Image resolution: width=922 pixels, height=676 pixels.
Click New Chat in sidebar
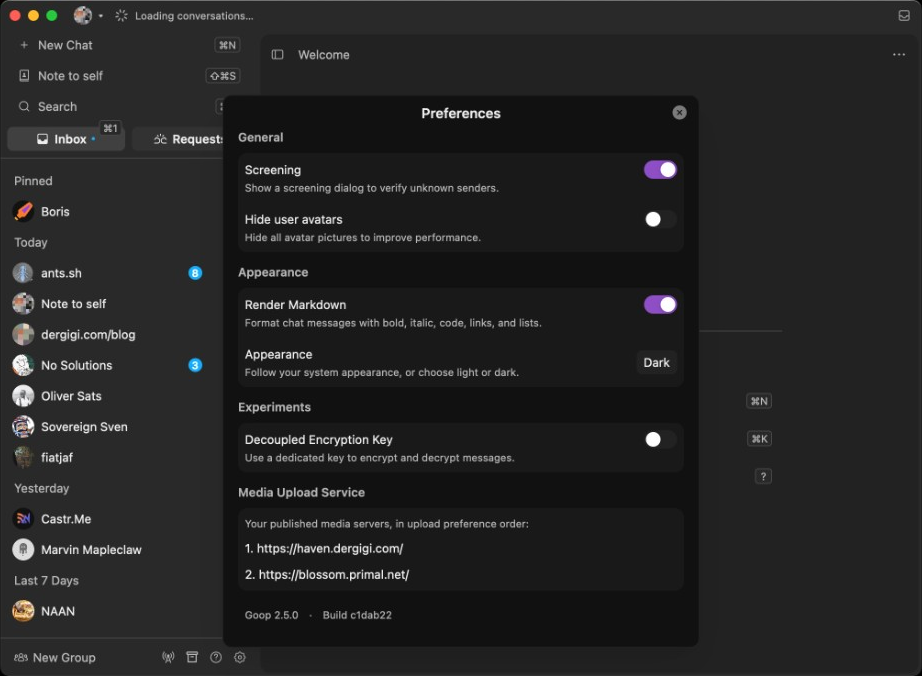(x=126, y=45)
